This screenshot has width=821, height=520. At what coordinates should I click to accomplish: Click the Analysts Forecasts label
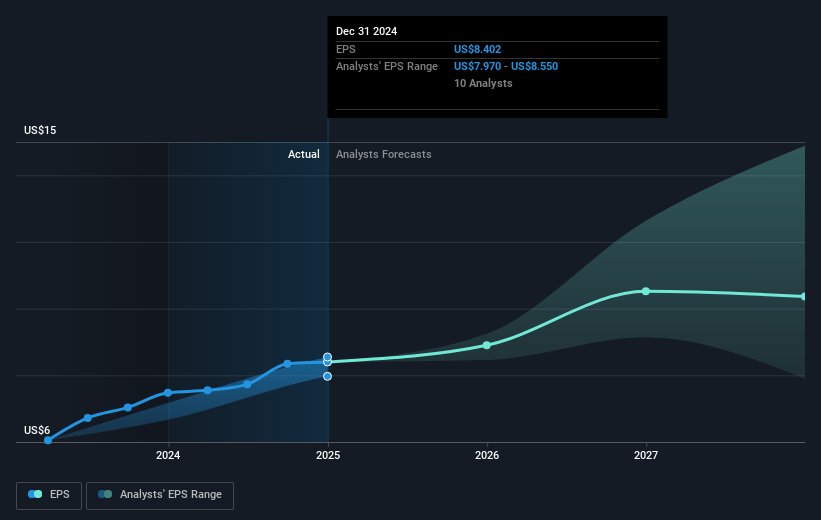click(384, 154)
